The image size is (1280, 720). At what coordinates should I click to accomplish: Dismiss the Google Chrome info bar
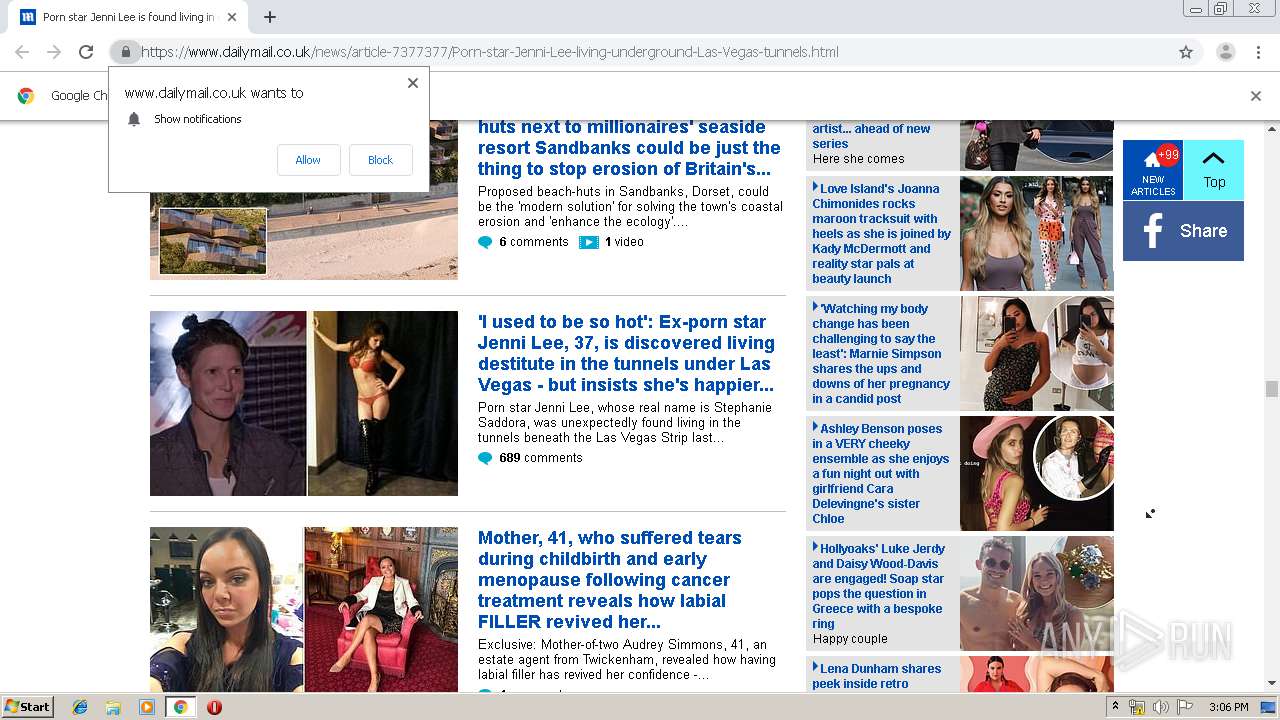tap(1256, 96)
